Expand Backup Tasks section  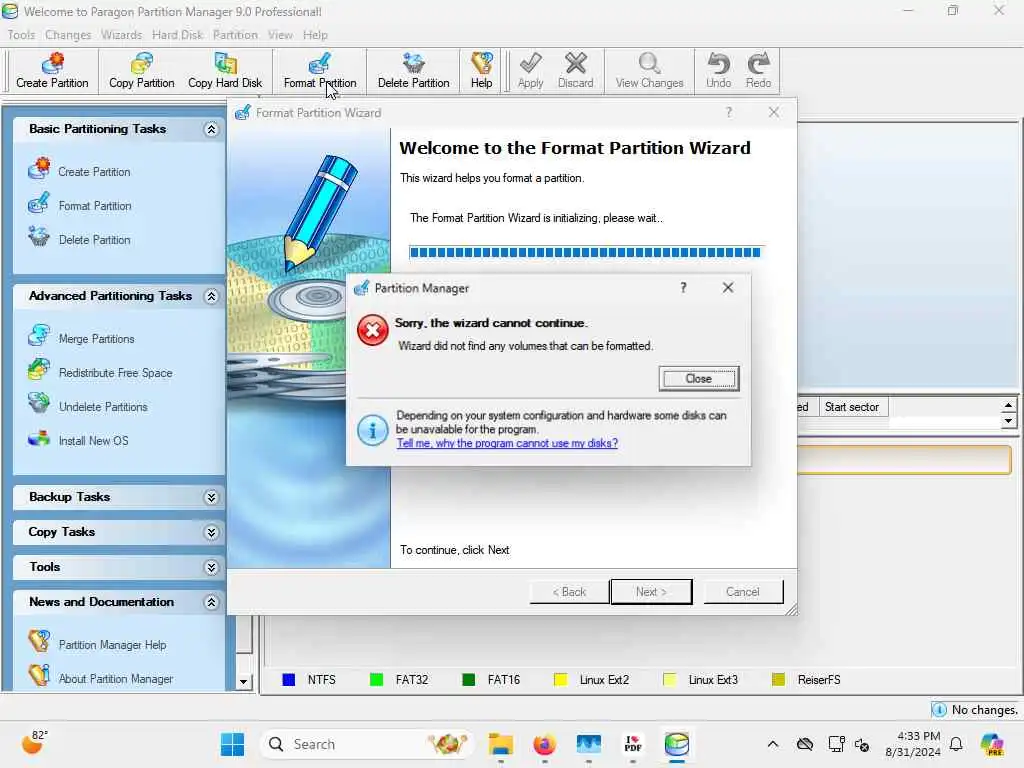(211, 498)
